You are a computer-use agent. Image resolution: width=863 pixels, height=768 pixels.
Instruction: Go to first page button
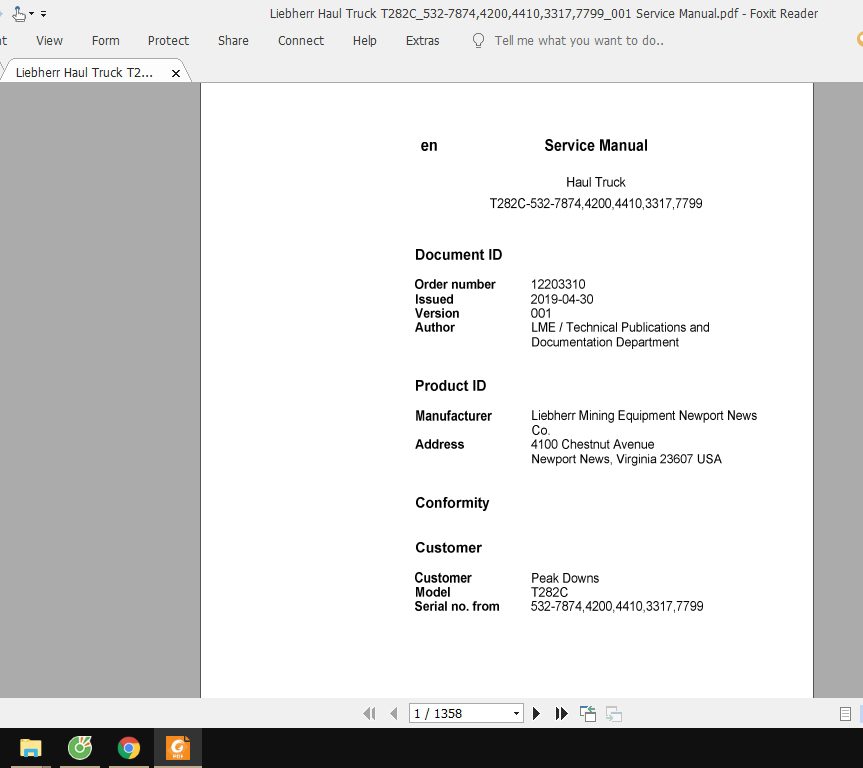pos(369,714)
